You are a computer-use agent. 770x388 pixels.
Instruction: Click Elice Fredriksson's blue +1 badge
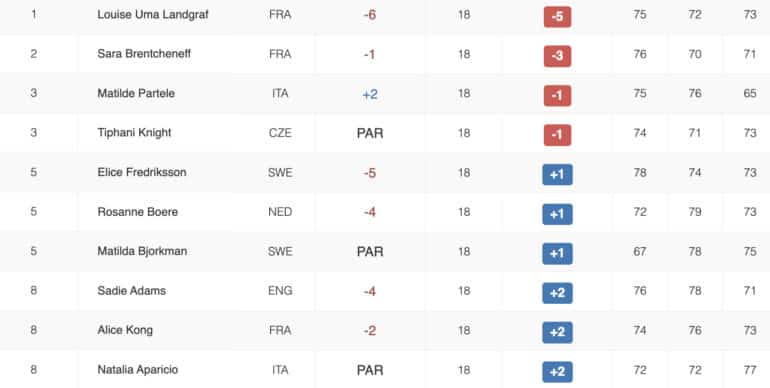557,174
